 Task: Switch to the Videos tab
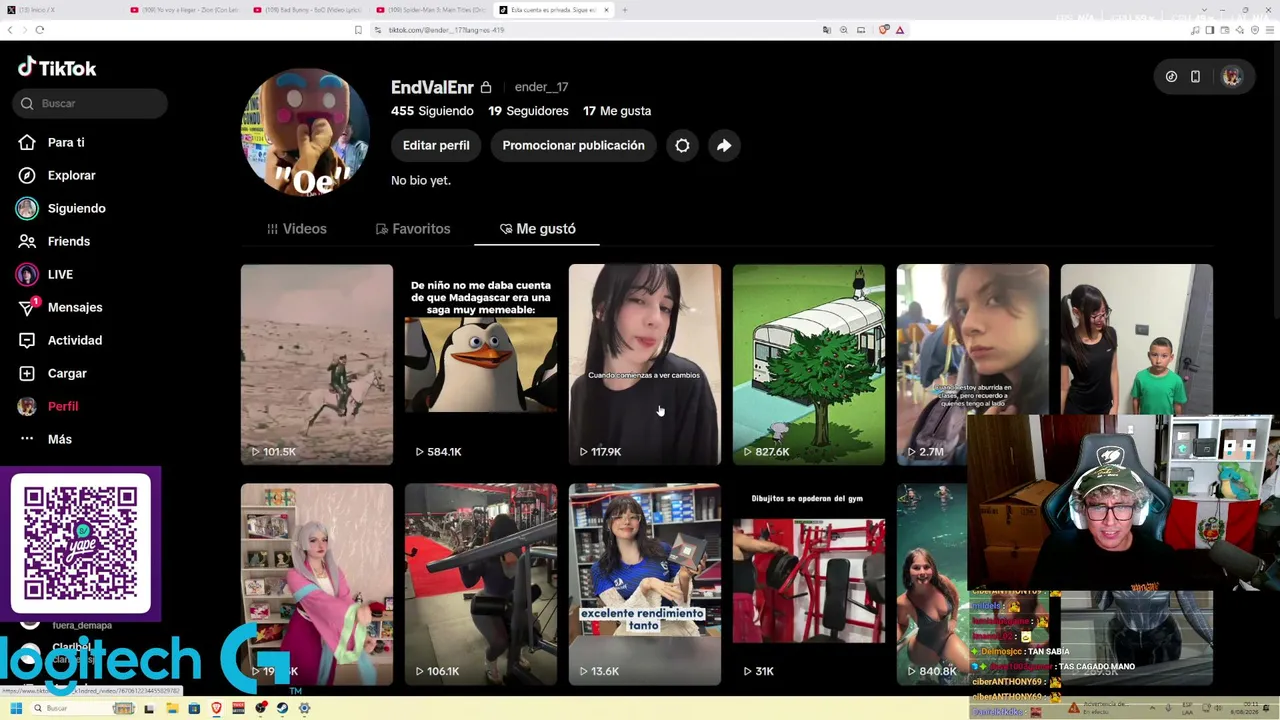[297, 229]
